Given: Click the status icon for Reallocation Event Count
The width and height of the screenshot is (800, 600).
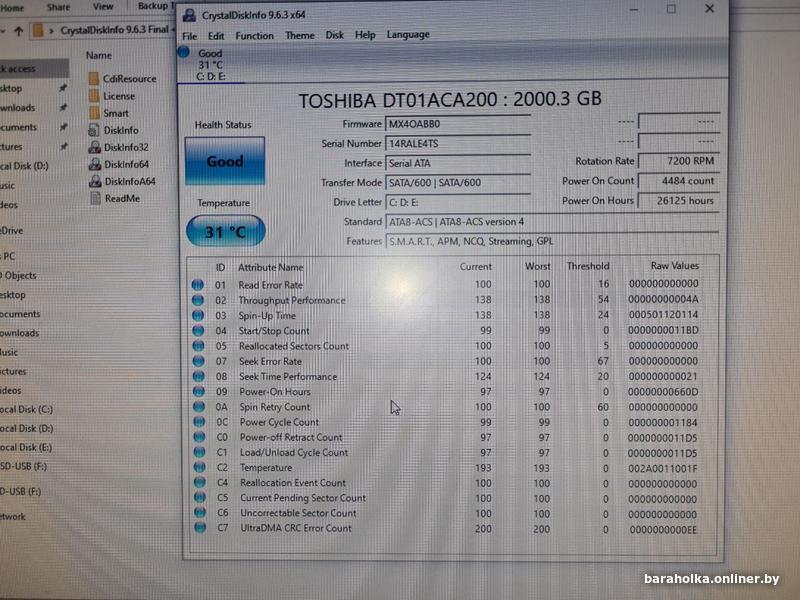Looking at the screenshot, I should click(x=200, y=483).
